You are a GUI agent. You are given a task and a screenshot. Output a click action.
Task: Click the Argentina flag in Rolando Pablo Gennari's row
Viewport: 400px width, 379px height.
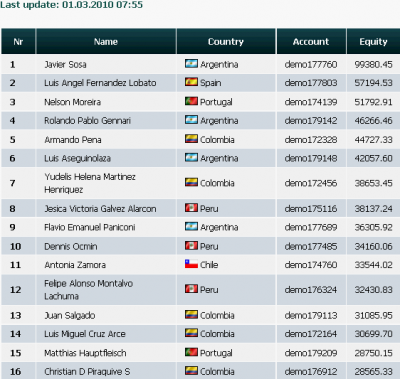click(x=191, y=120)
